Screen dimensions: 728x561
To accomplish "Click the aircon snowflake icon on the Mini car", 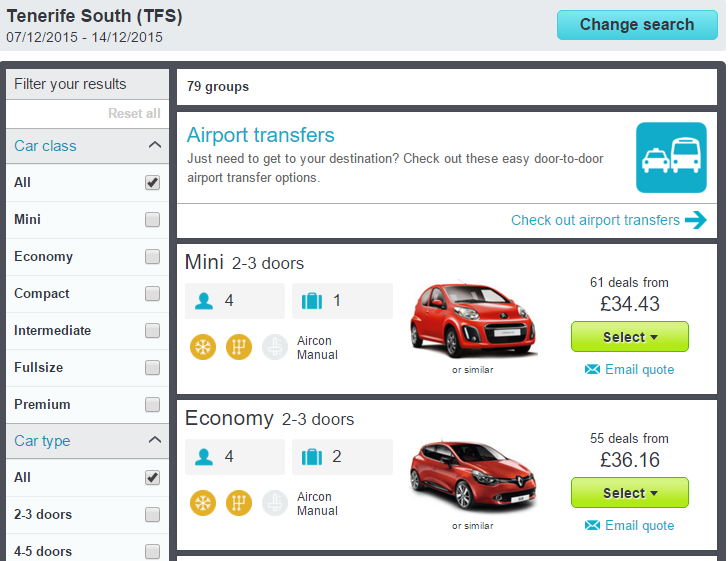I will (x=202, y=347).
